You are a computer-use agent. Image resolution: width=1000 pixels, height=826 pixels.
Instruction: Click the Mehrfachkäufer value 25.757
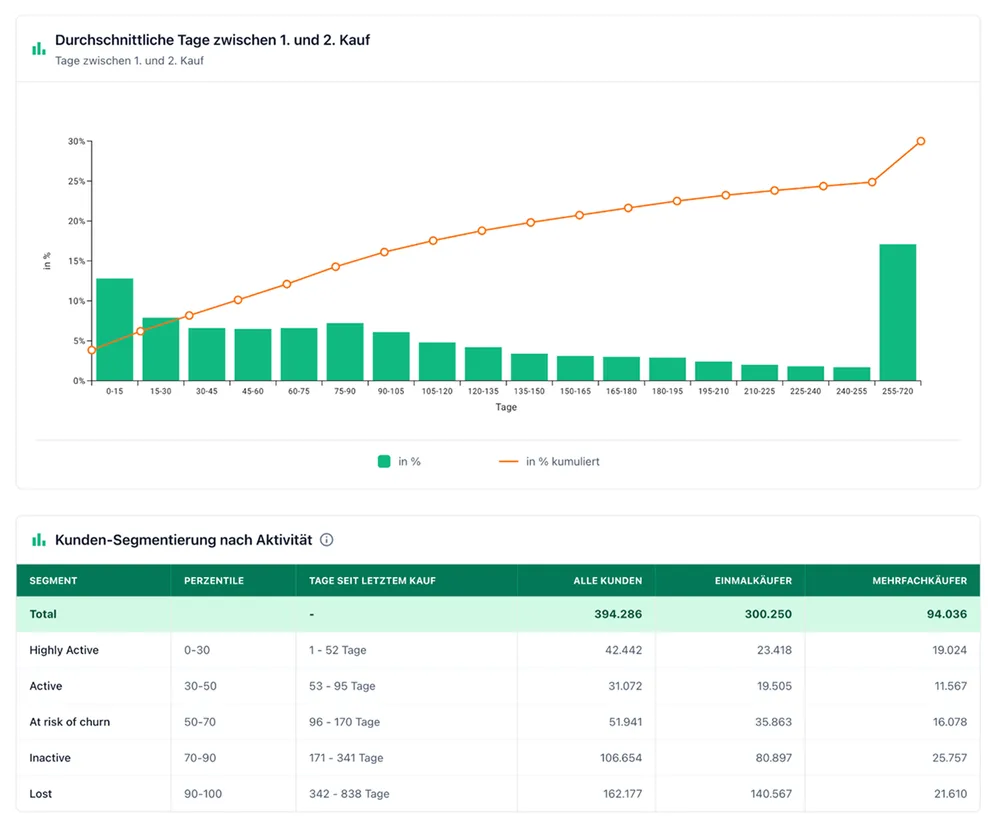coord(949,758)
